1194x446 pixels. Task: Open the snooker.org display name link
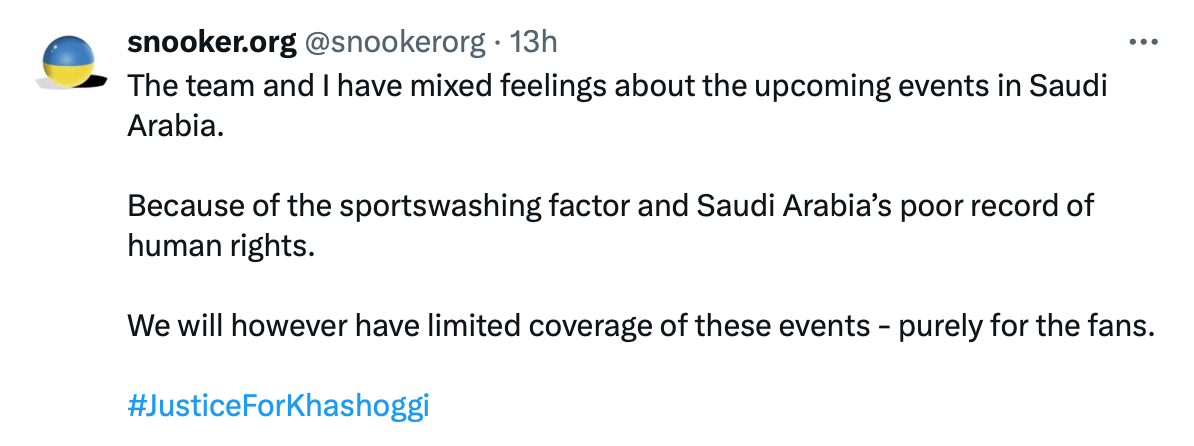pyautogui.click(x=212, y=43)
